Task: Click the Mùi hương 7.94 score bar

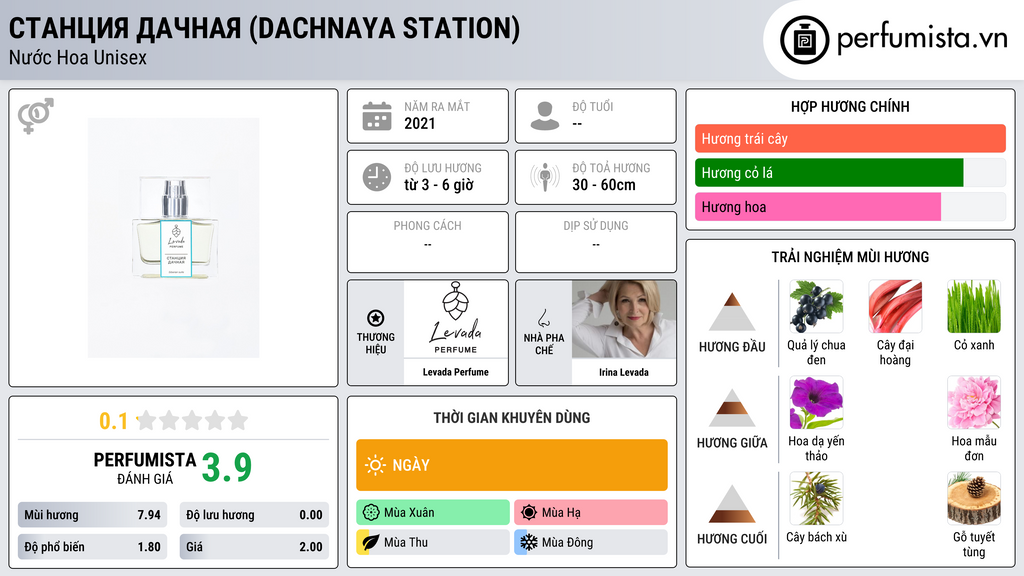Action: tap(92, 515)
